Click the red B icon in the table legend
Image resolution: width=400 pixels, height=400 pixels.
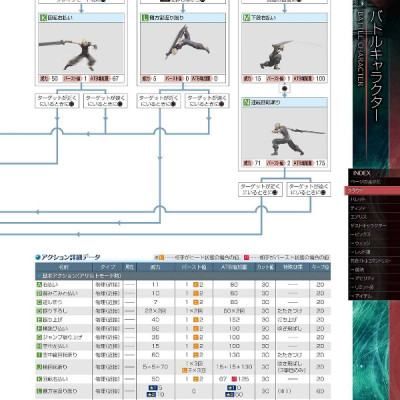point(246,258)
